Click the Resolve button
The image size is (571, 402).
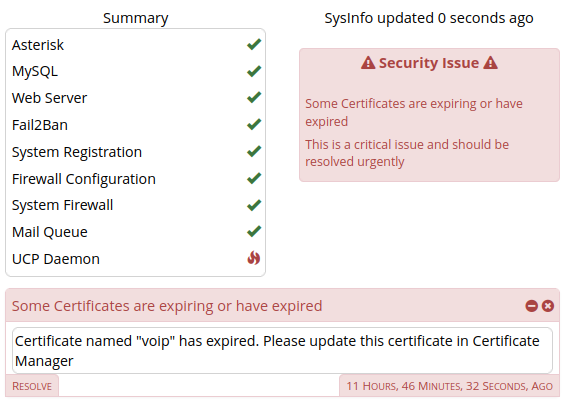[x=32, y=386]
